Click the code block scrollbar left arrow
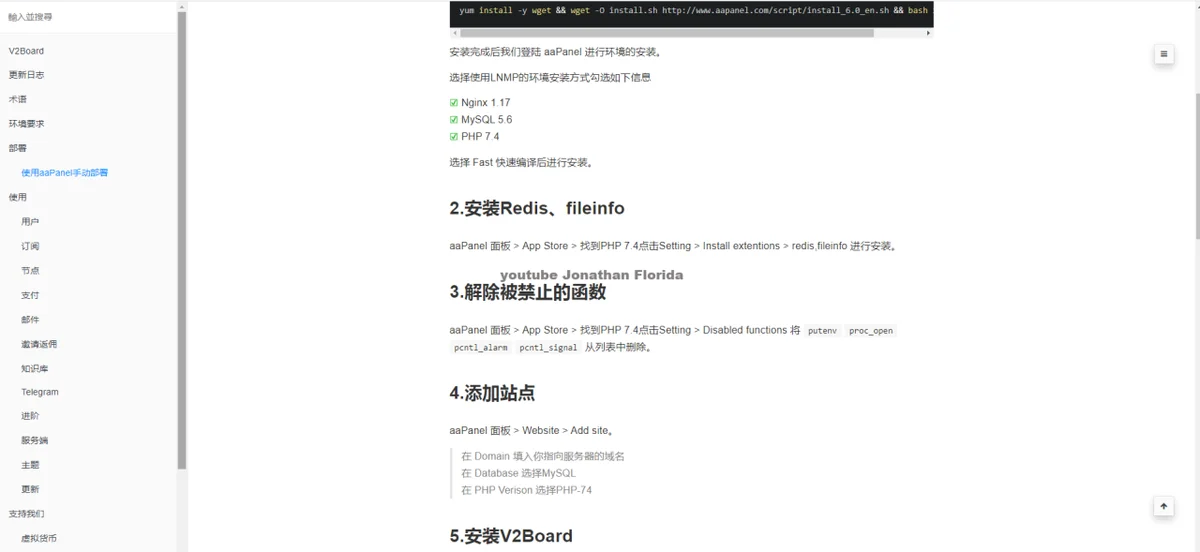The image size is (1200, 552). pos(454,33)
